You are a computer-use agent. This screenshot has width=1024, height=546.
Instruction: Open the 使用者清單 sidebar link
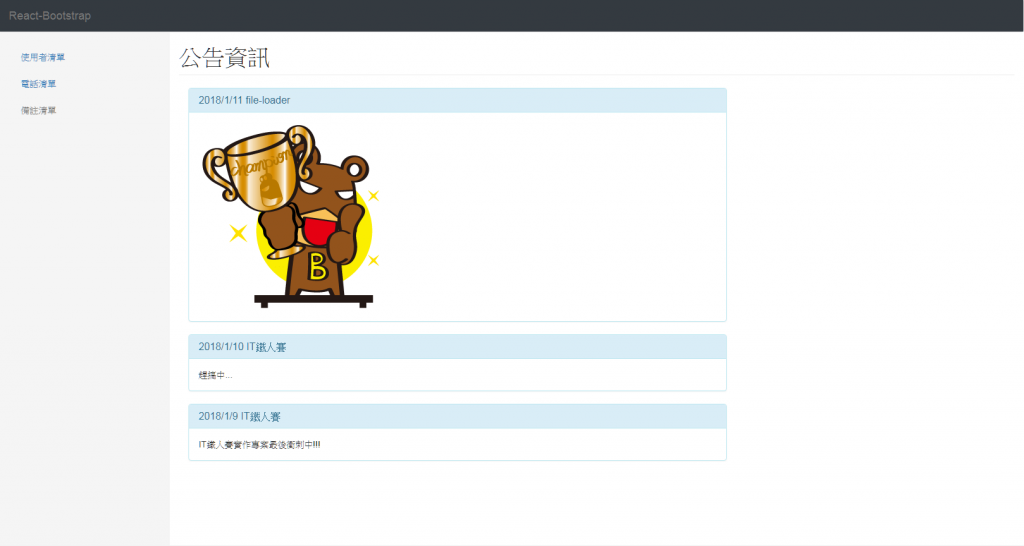(43, 57)
